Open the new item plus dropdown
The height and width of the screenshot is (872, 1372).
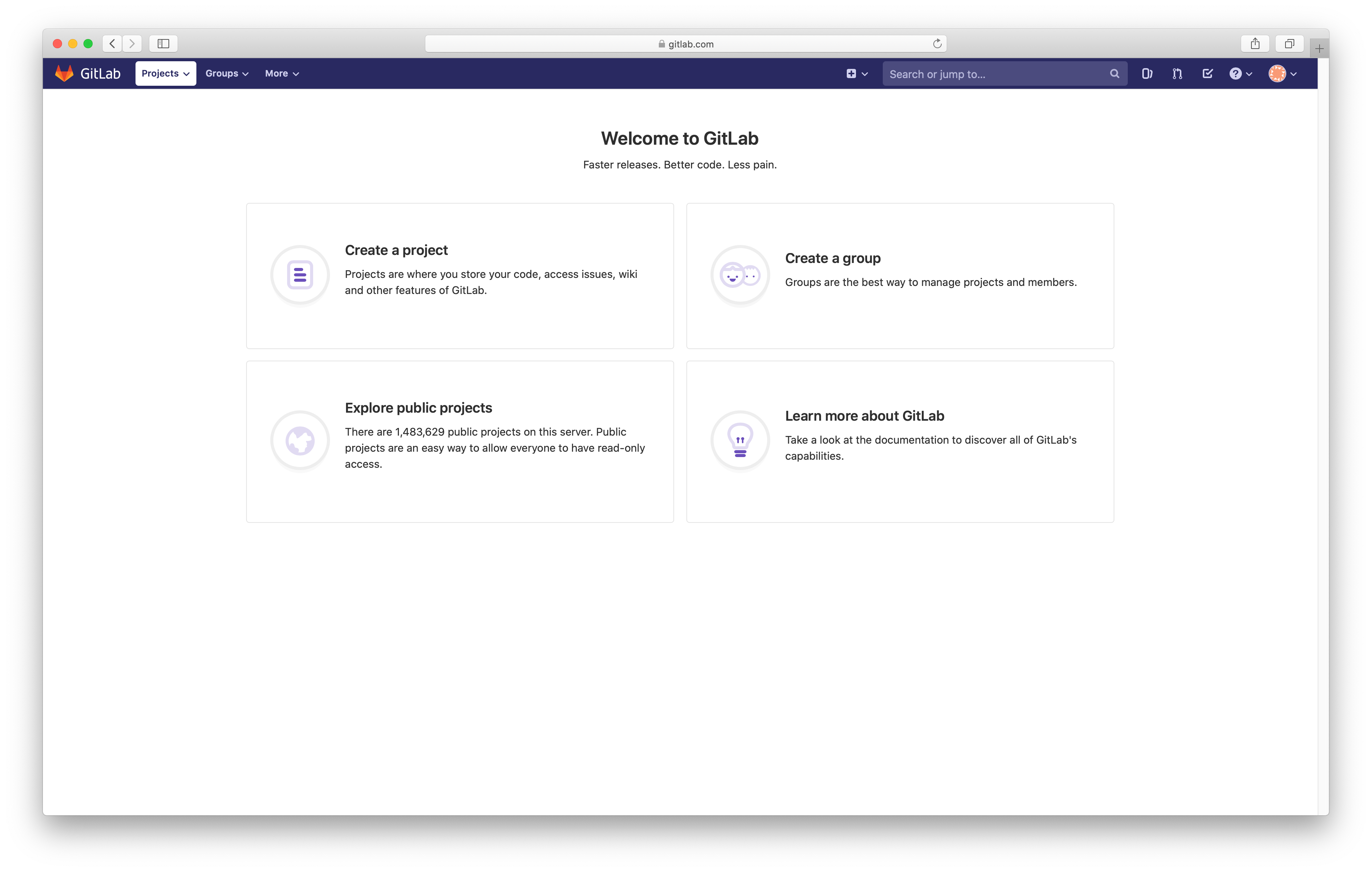click(x=856, y=73)
